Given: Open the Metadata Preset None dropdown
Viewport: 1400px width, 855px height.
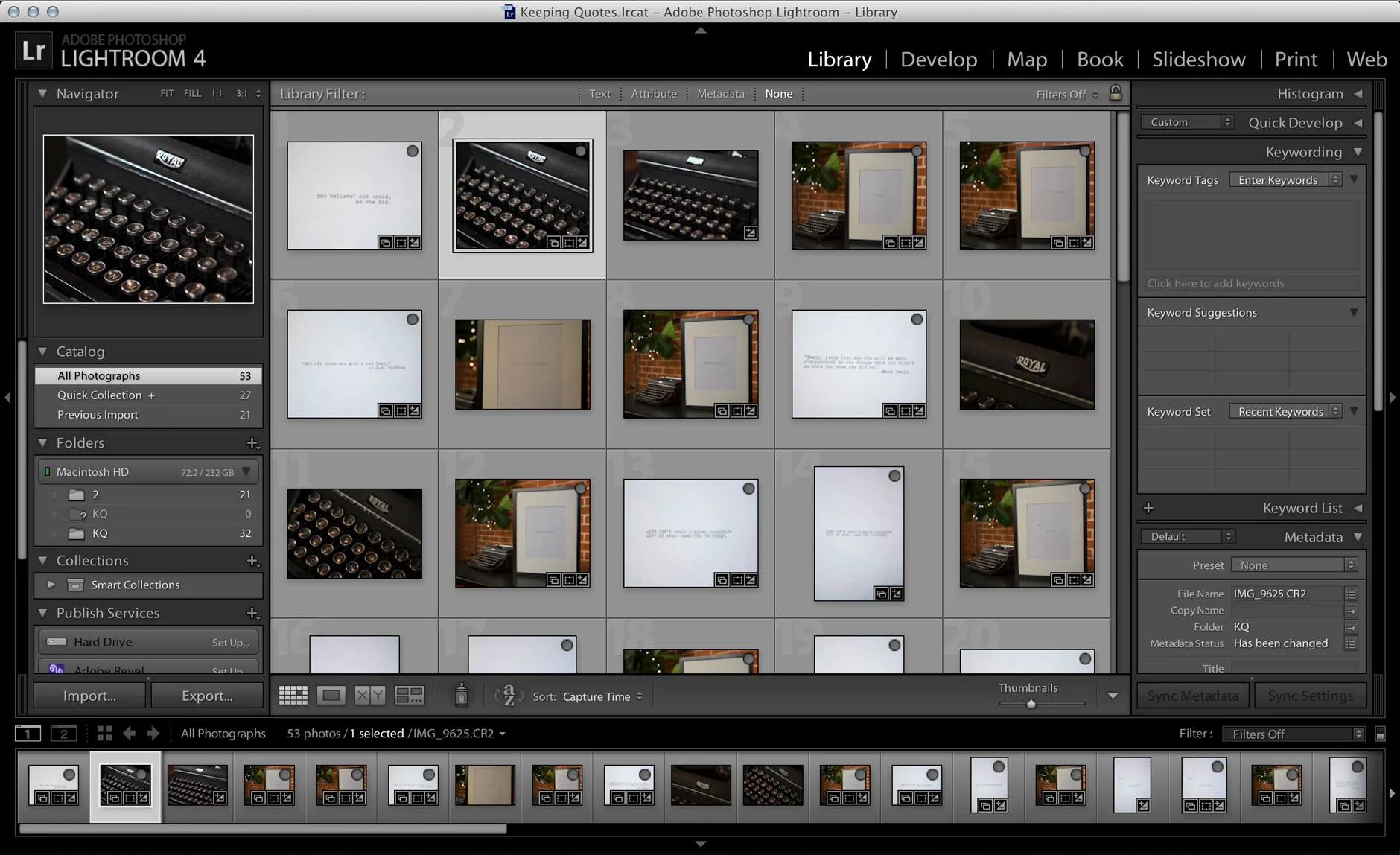Looking at the screenshot, I should (1294, 565).
